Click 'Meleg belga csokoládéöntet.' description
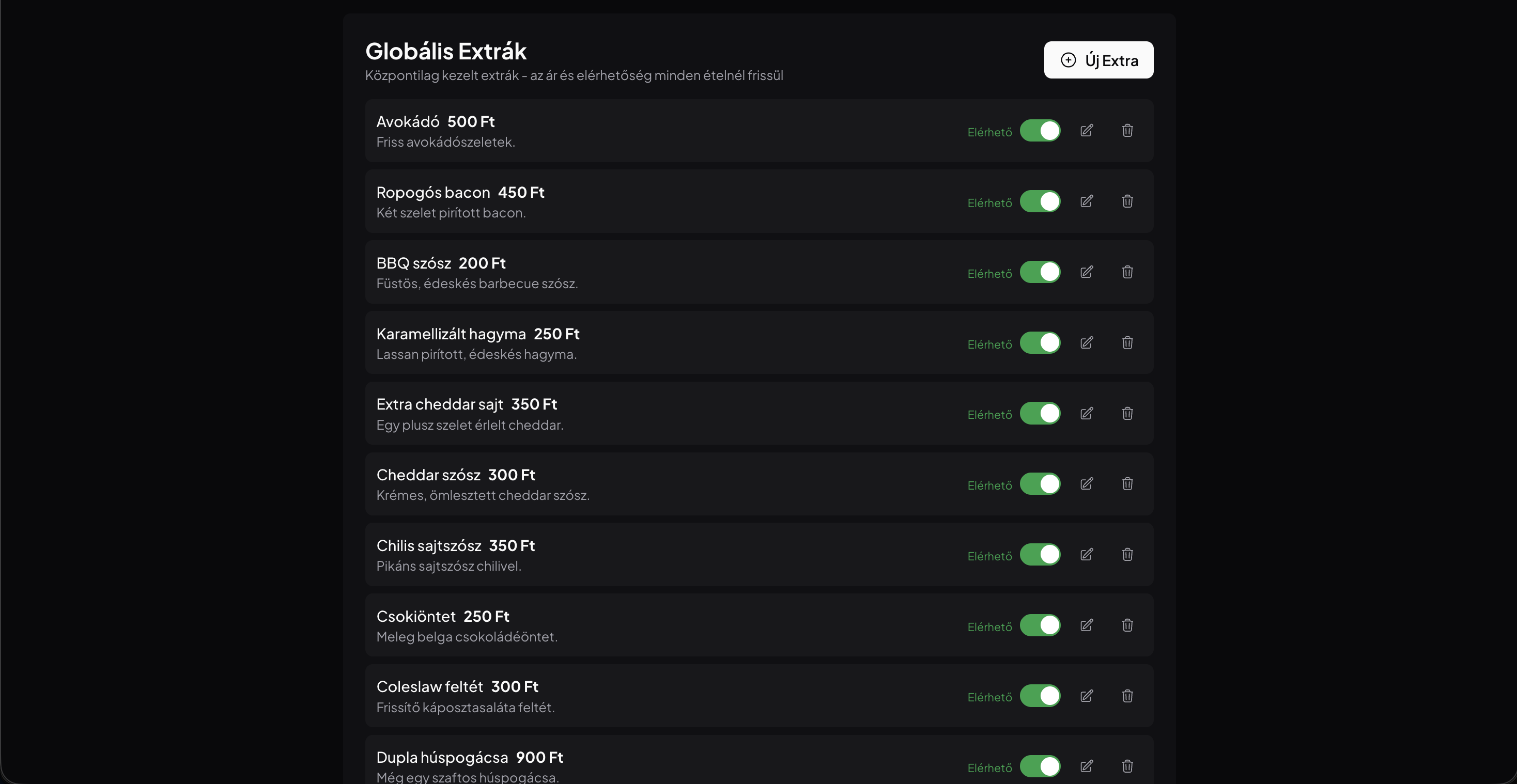The width and height of the screenshot is (1517, 784). click(x=467, y=637)
